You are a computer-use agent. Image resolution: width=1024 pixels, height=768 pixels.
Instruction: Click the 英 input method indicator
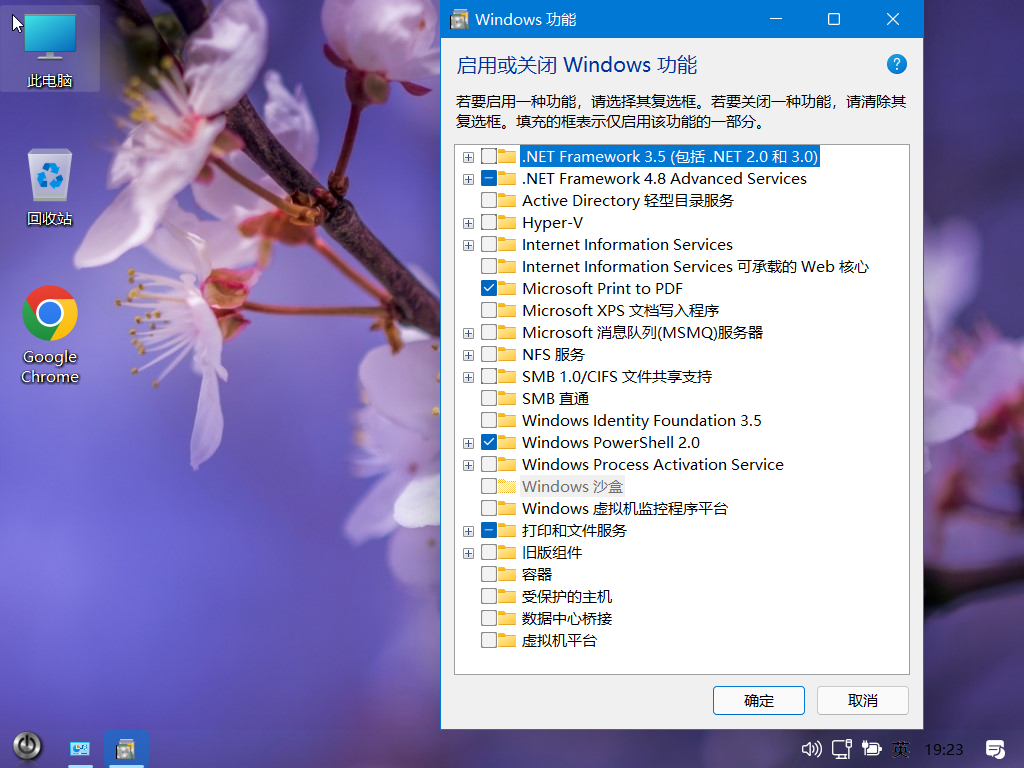[901, 748]
